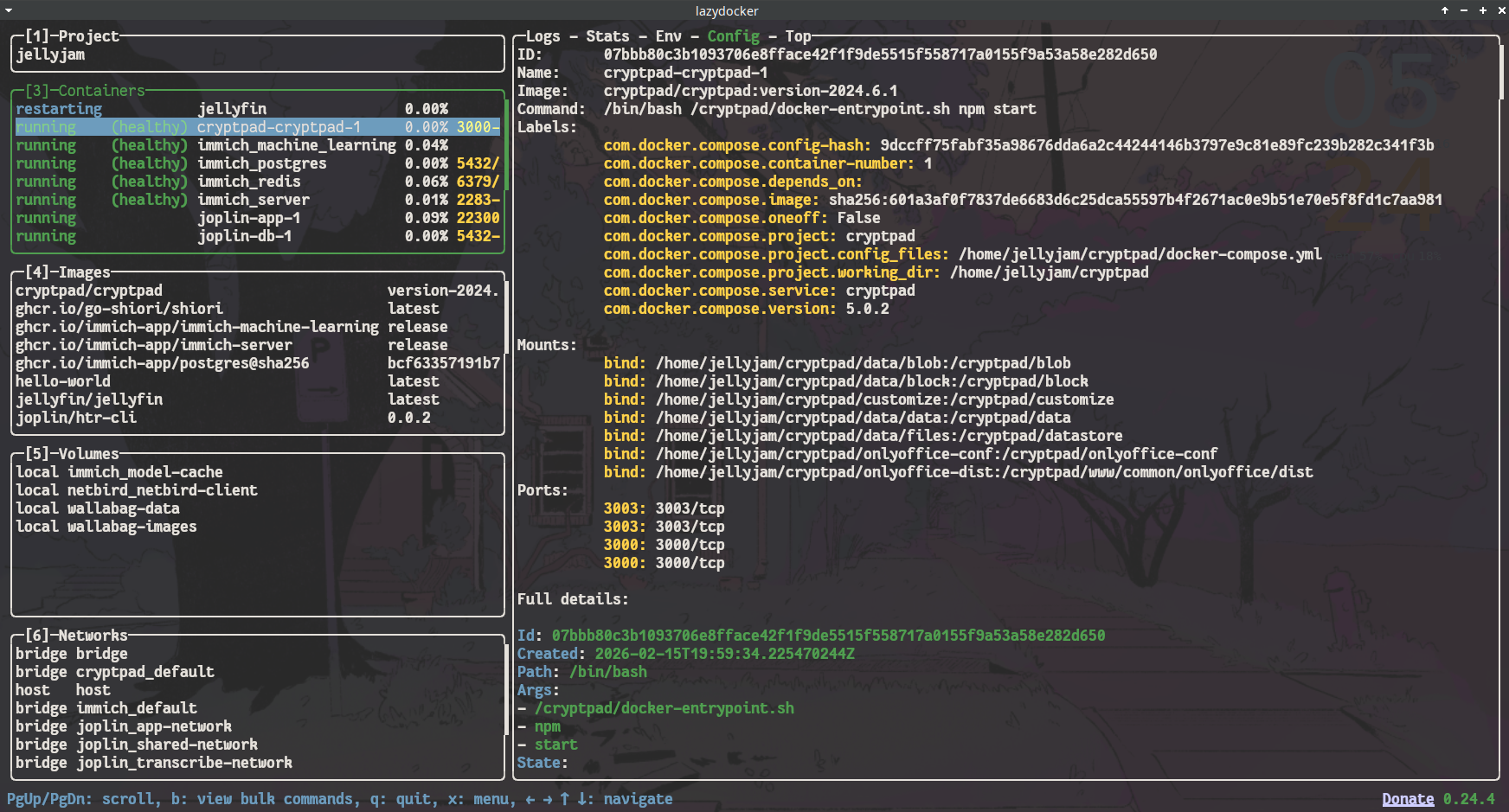Select the immich_default network
Viewport: 1509px width, 812px height.
[x=258, y=708]
